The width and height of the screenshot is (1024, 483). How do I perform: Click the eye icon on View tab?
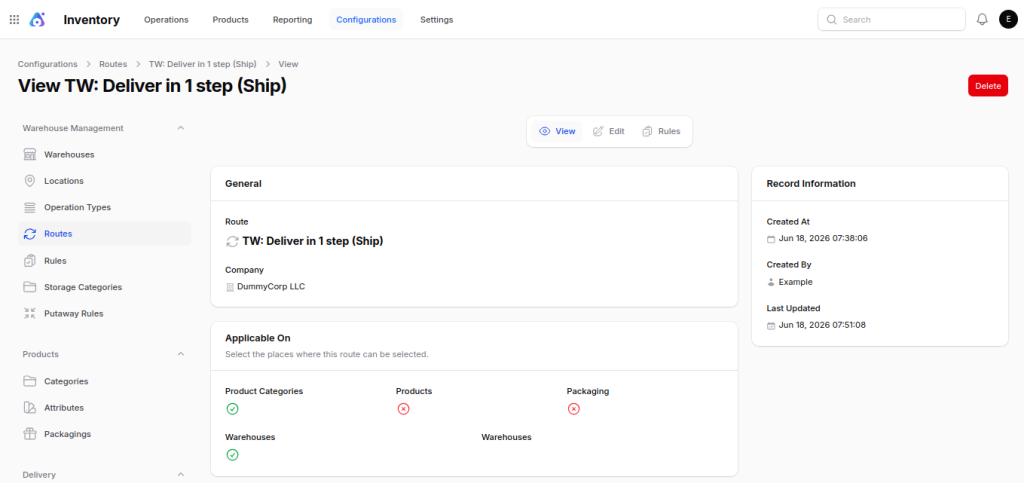[x=545, y=131]
